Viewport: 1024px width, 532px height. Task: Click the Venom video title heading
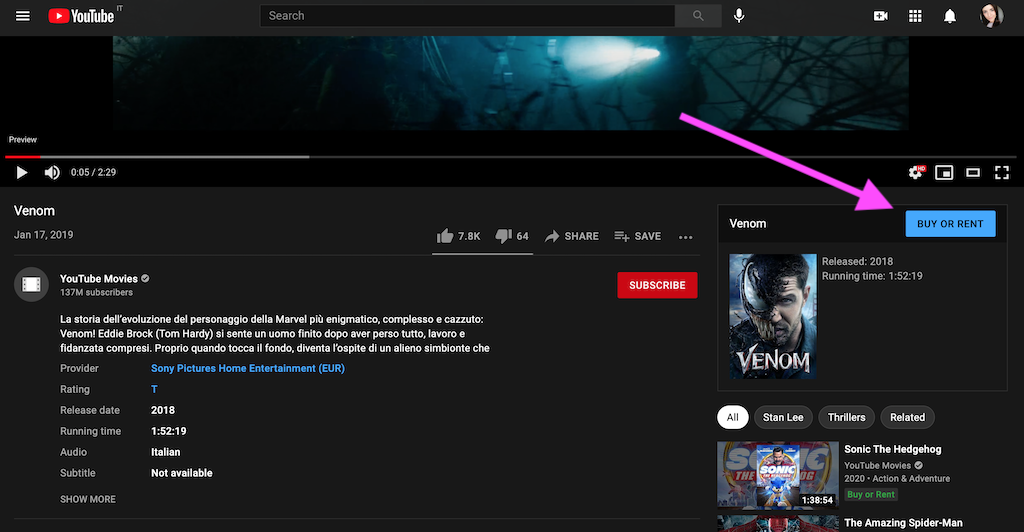35,211
